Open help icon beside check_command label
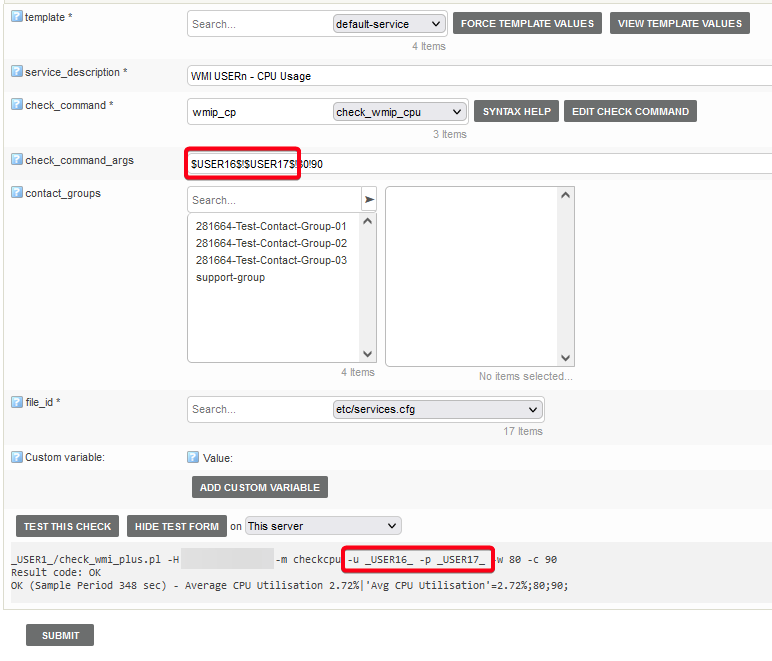The height and width of the screenshot is (661, 772). pyautogui.click(x=17, y=104)
